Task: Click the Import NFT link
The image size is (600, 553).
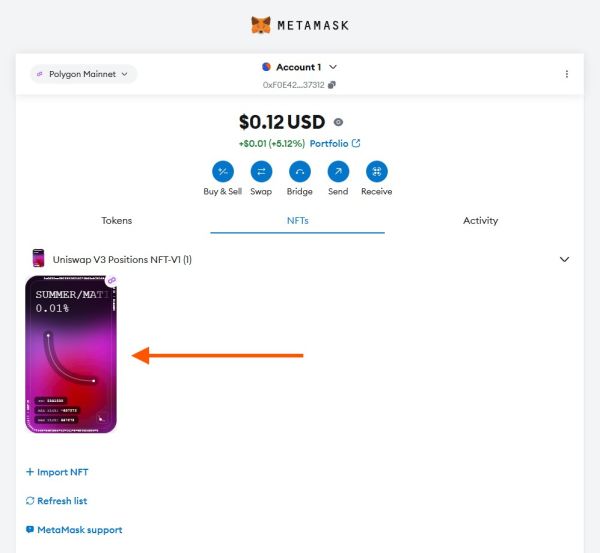Action: pyautogui.click(x=62, y=472)
